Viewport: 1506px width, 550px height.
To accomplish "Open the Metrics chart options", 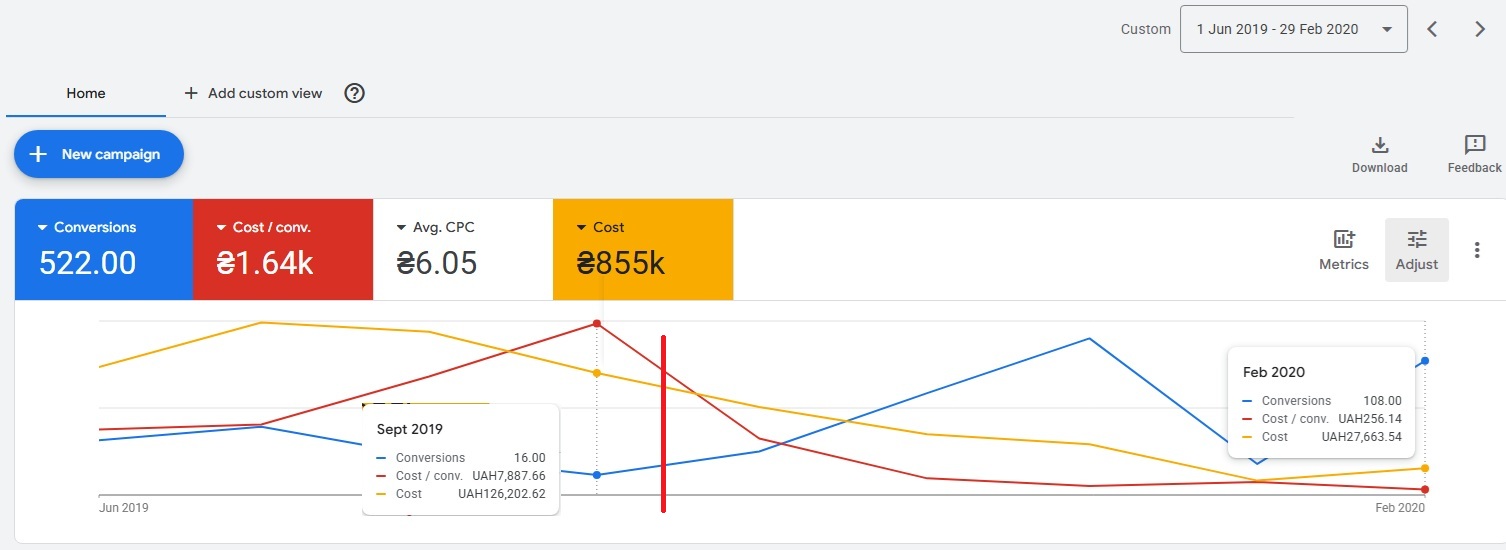I will pyautogui.click(x=1343, y=250).
